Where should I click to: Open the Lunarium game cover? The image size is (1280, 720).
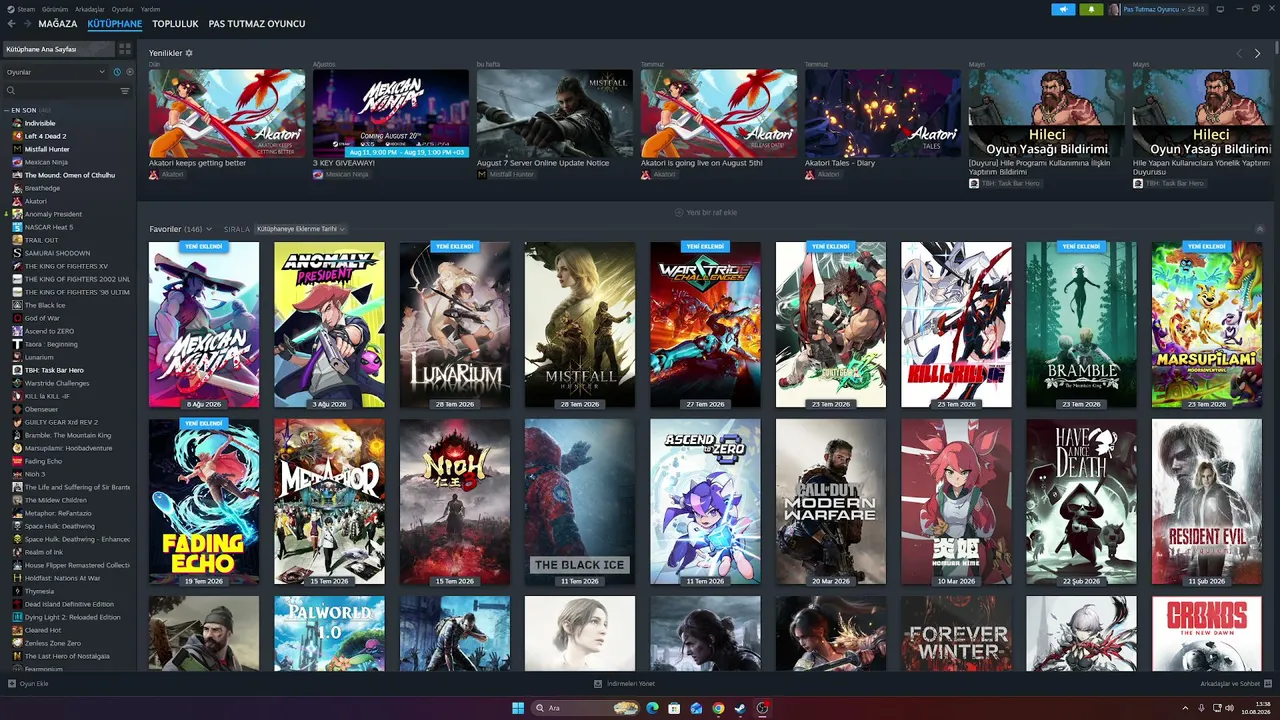(455, 325)
